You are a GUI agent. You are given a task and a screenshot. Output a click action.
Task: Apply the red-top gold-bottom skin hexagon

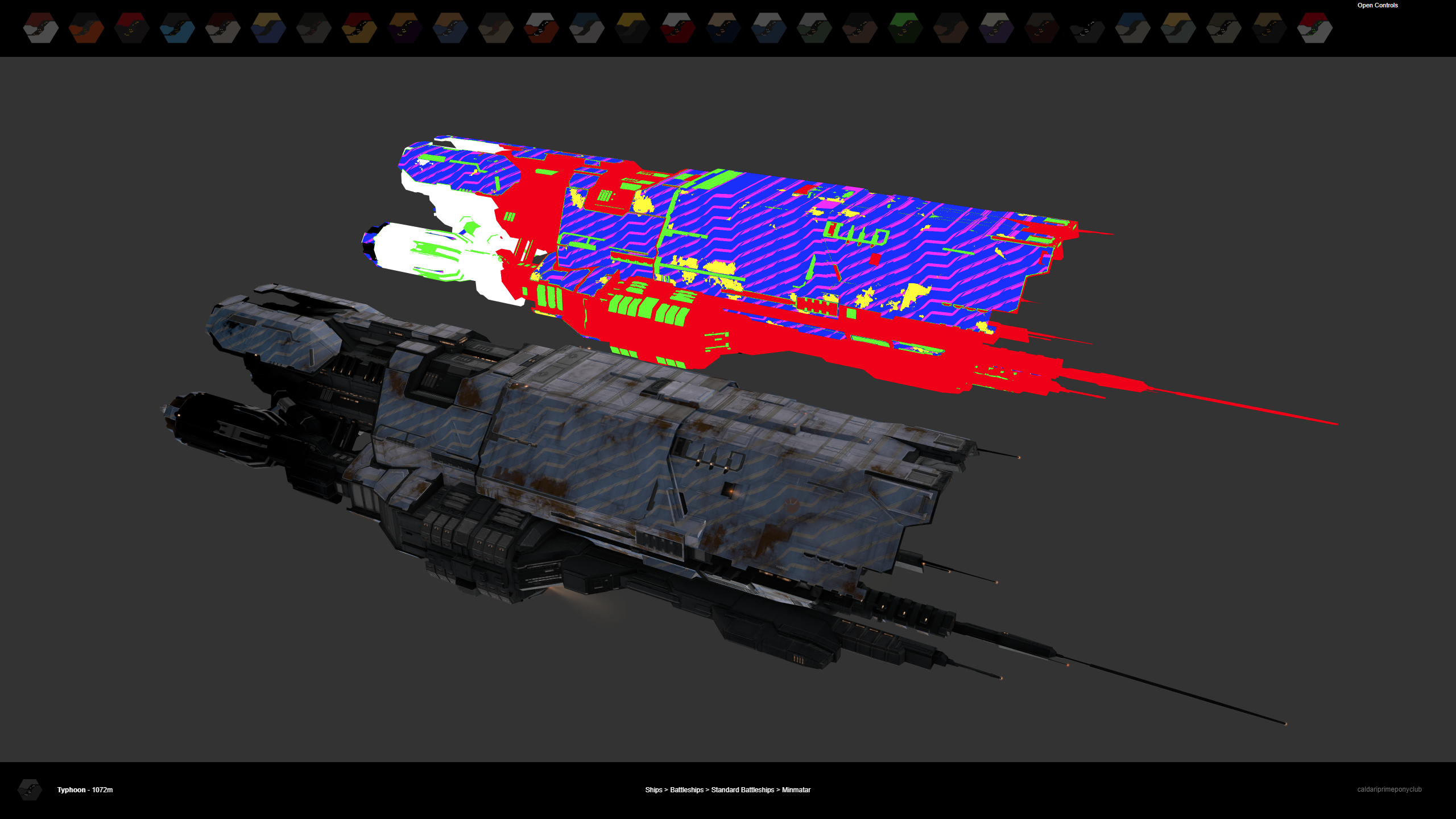coord(359,28)
